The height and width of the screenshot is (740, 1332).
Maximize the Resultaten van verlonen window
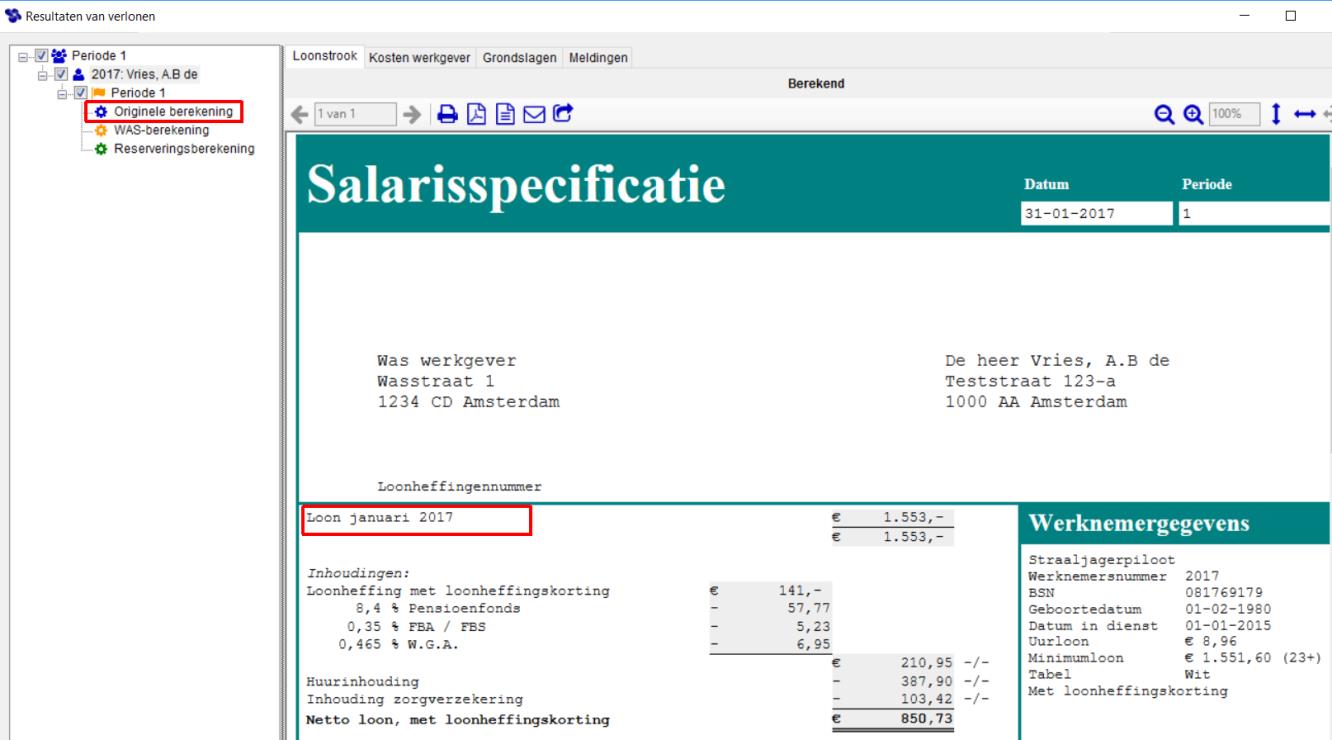point(1290,16)
